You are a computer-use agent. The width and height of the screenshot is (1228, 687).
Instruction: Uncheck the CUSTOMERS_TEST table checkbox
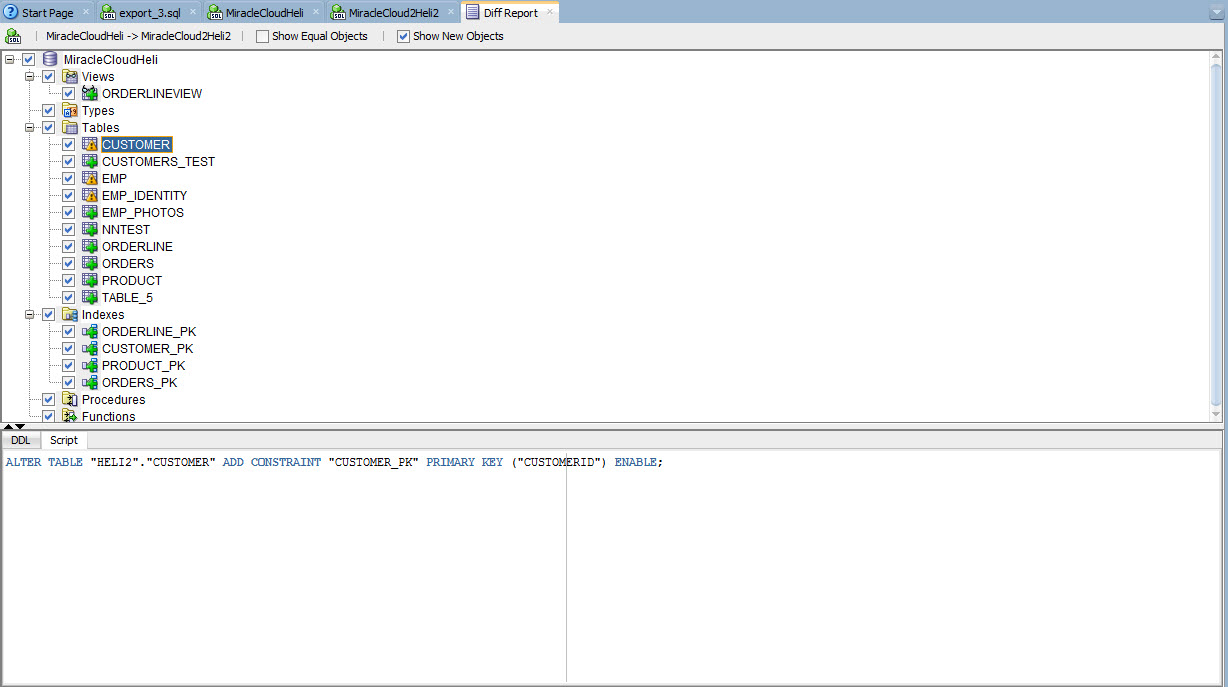pos(68,162)
